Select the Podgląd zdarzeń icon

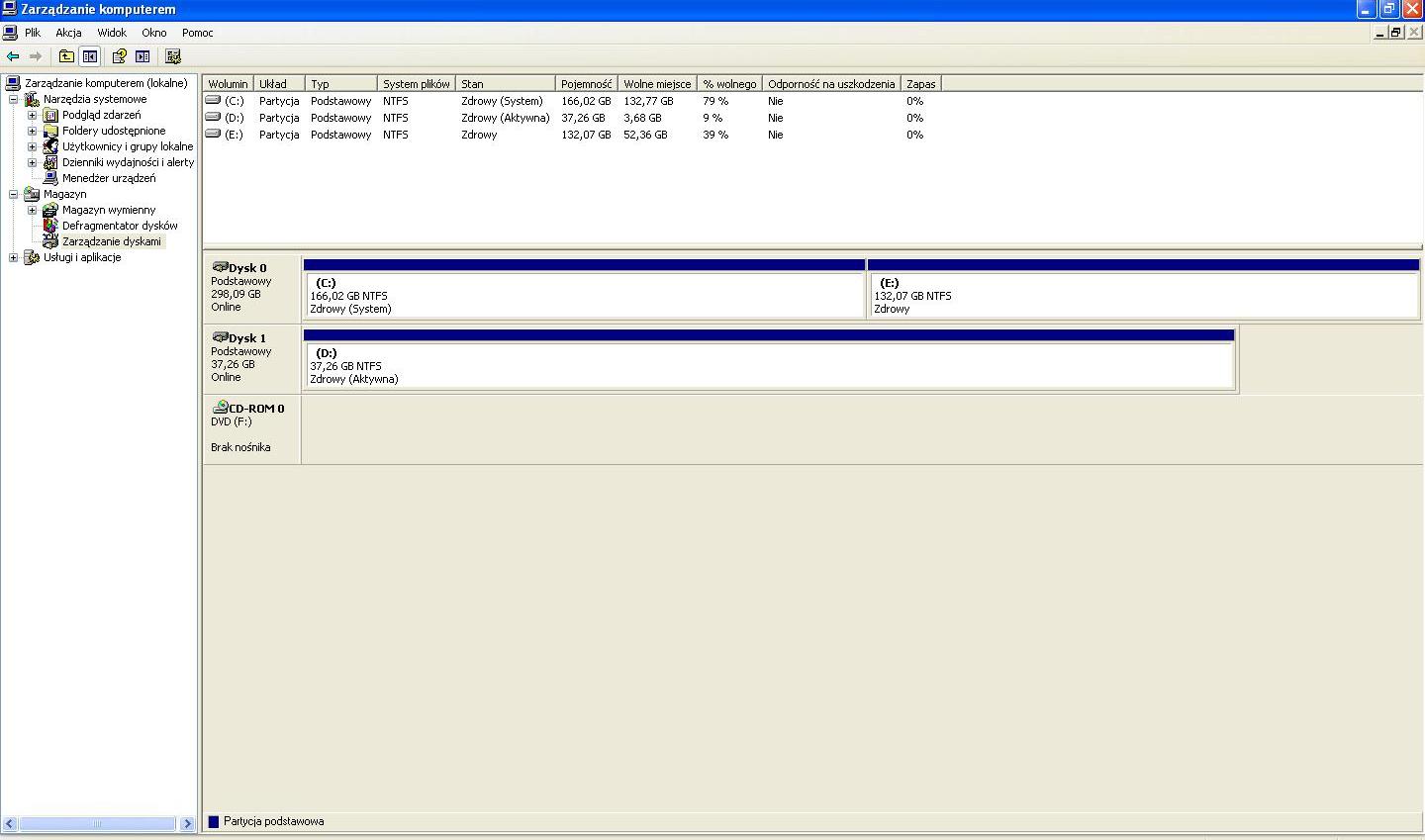point(50,115)
